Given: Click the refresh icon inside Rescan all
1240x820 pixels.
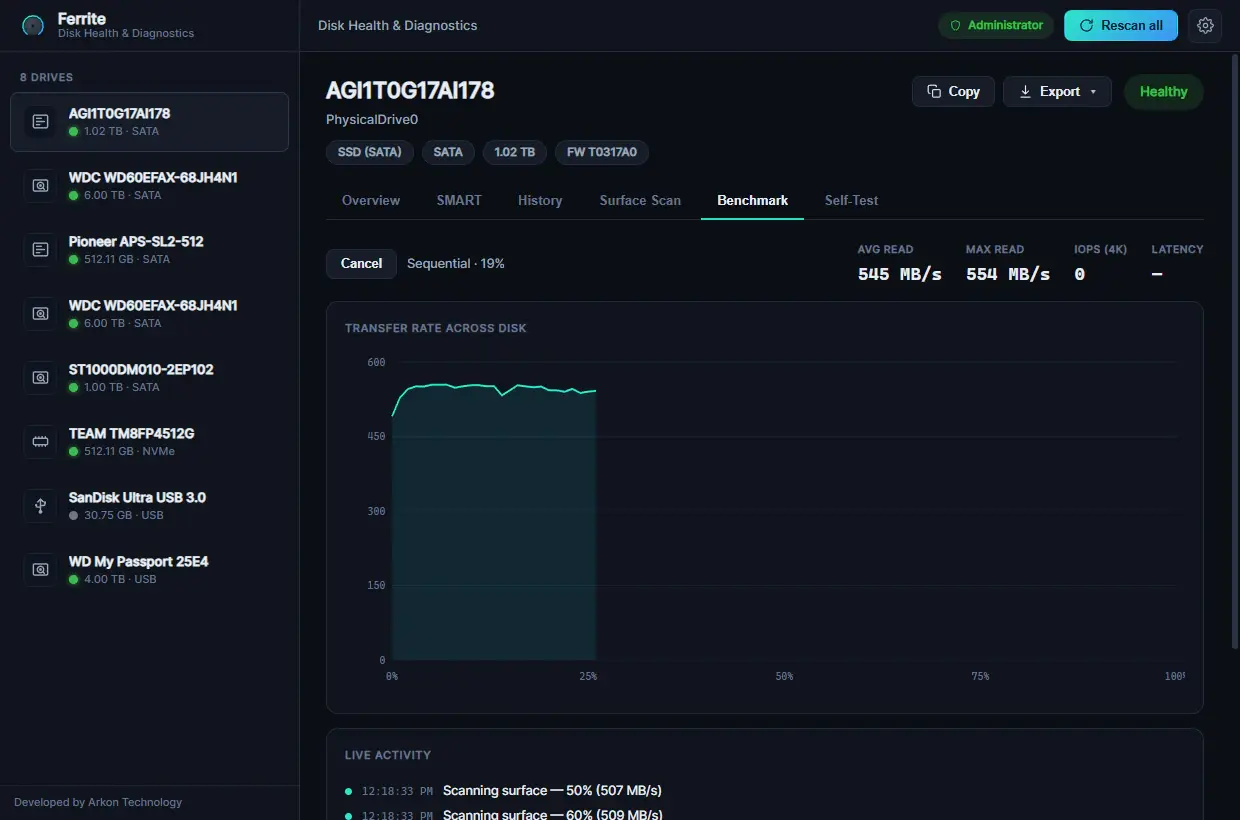Looking at the screenshot, I should click(1086, 25).
